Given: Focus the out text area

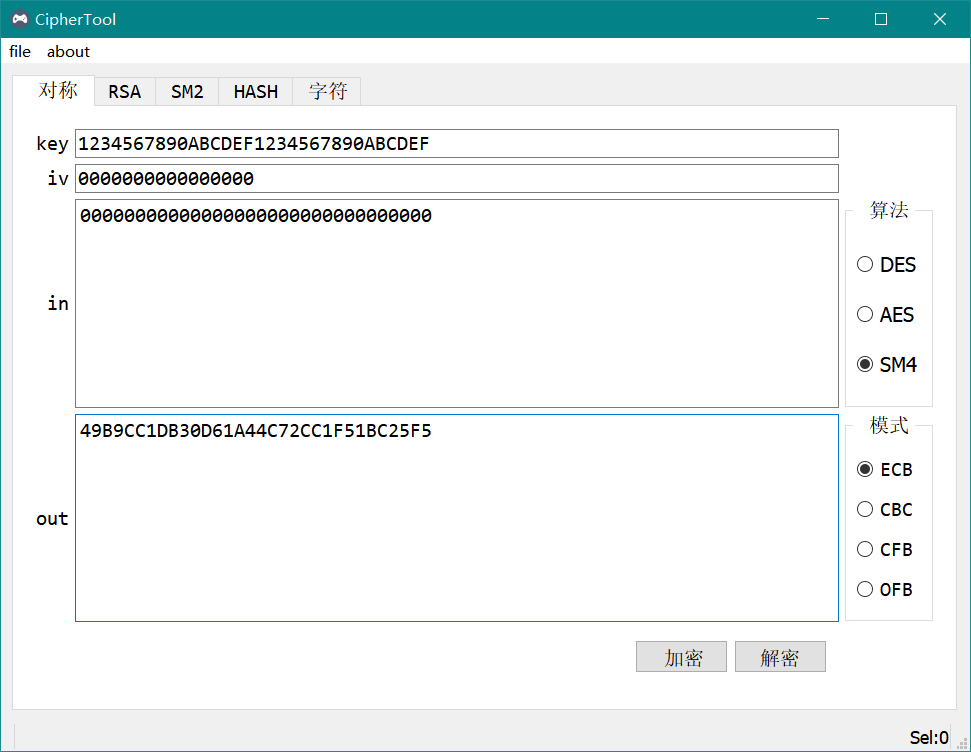Looking at the screenshot, I should tap(457, 518).
